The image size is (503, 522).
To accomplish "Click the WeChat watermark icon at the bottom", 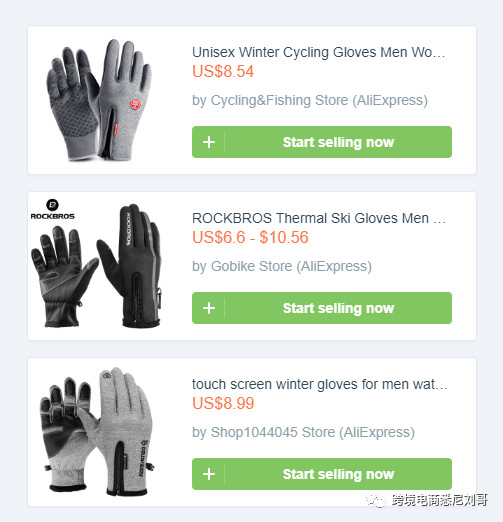I will point(376,500).
